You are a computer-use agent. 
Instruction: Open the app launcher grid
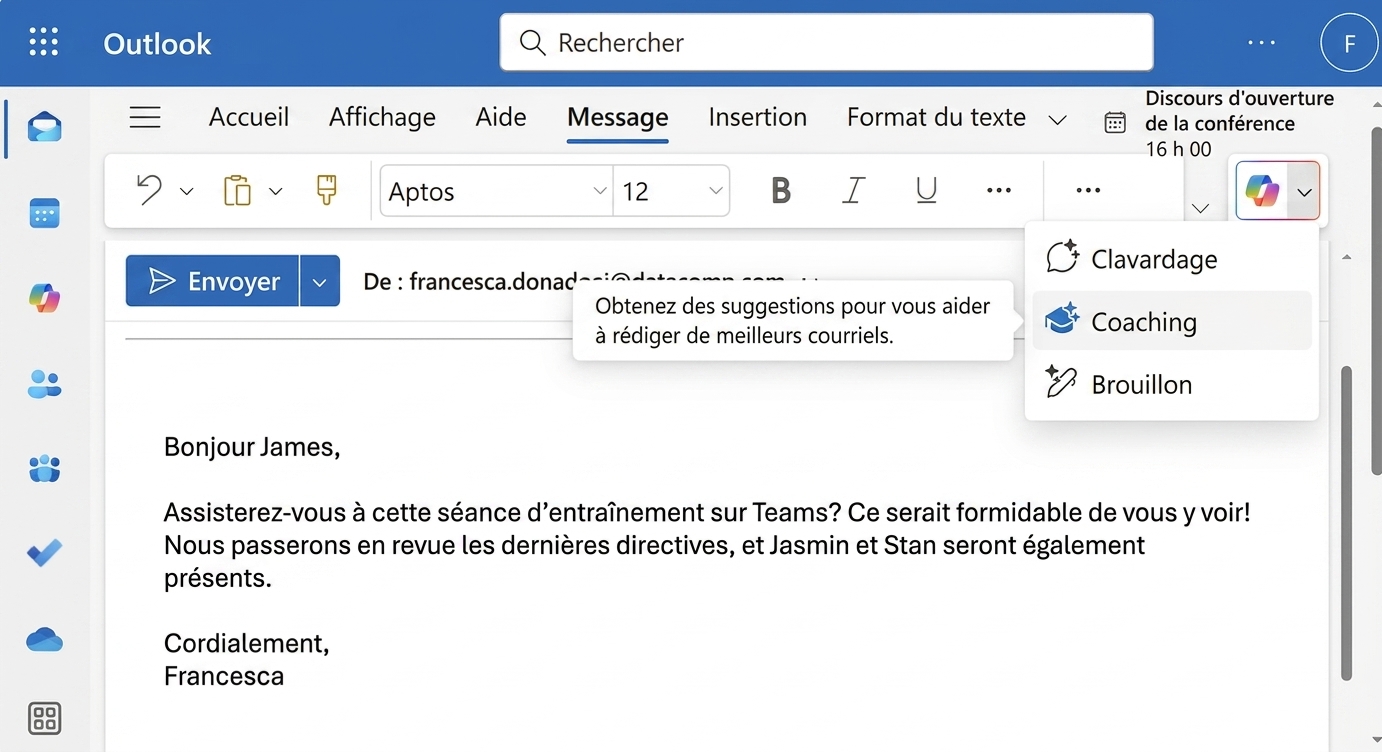click(44, 42)
